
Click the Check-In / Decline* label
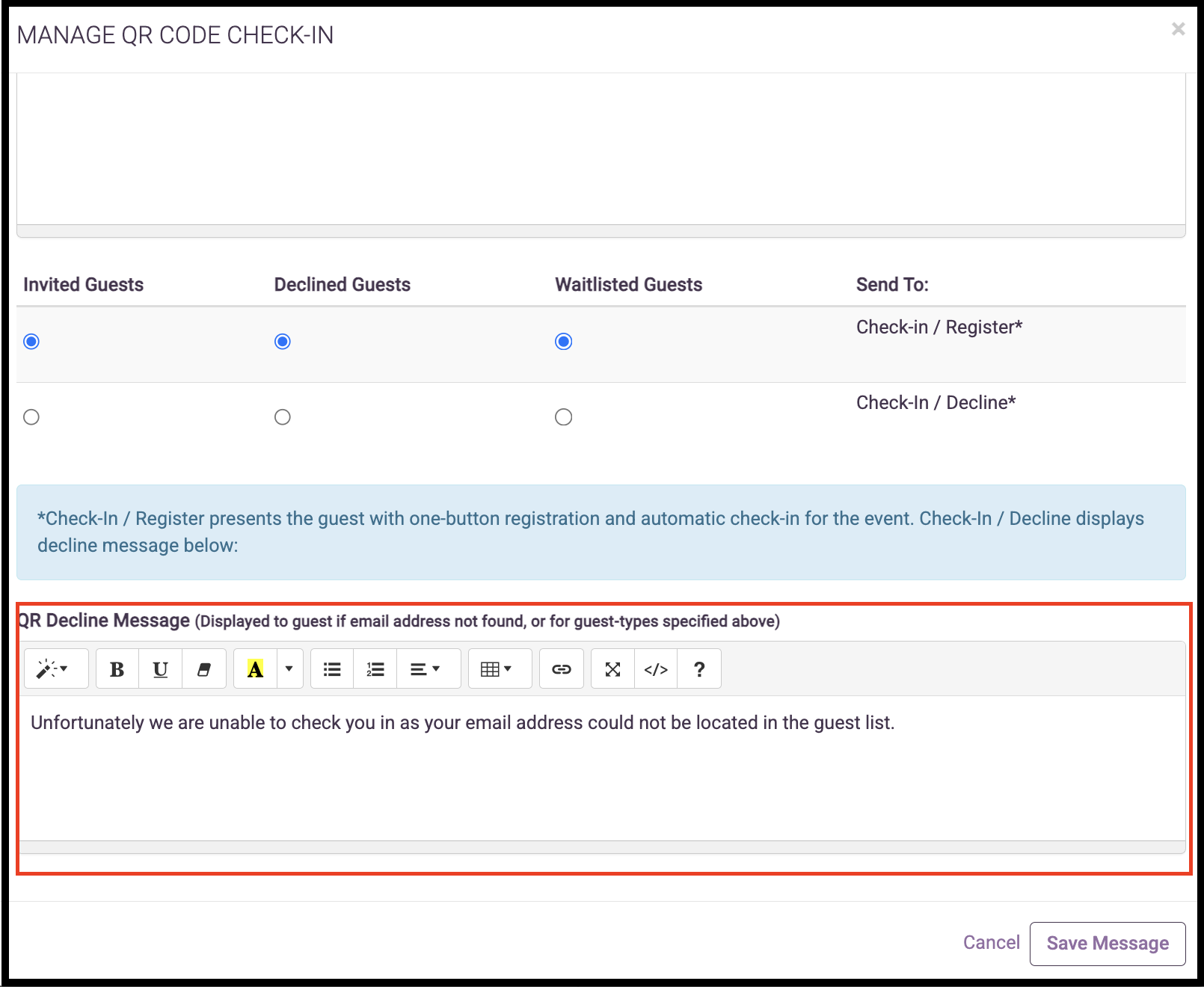pos(936,403)
